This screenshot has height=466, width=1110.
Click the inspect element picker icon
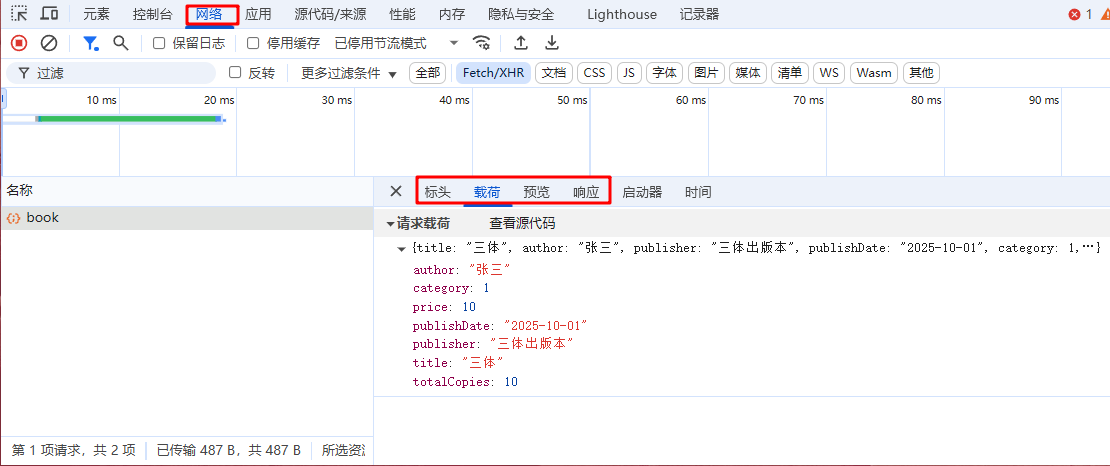point(19,14)
